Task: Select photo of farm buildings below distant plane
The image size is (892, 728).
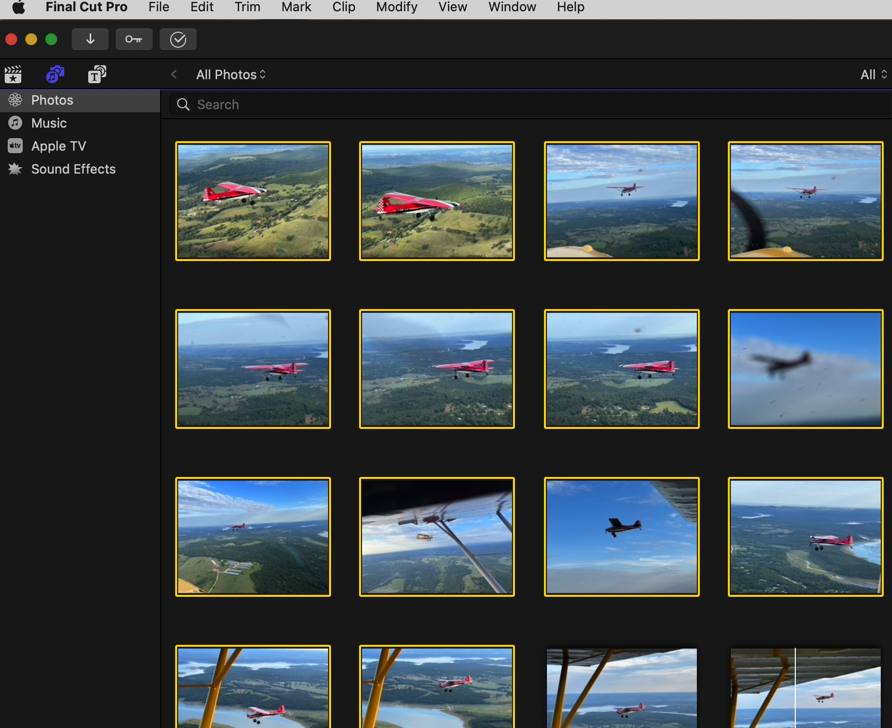Action: tap(253, 537)
